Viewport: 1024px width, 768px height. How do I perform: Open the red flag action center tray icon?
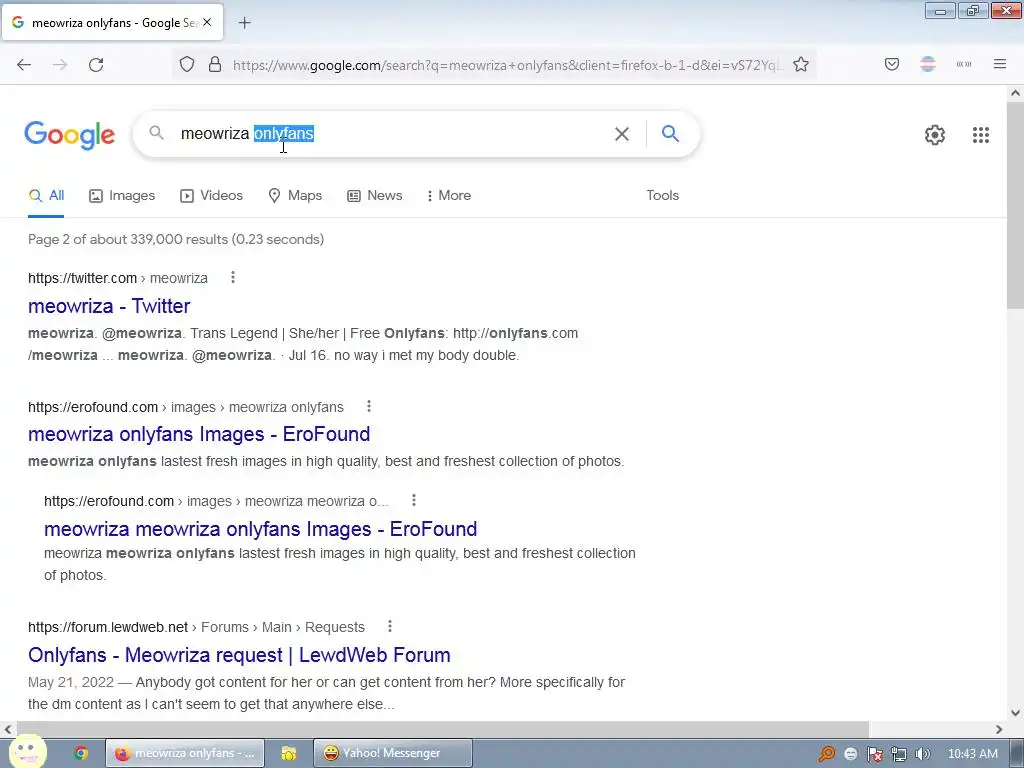[x=875, y=754]
